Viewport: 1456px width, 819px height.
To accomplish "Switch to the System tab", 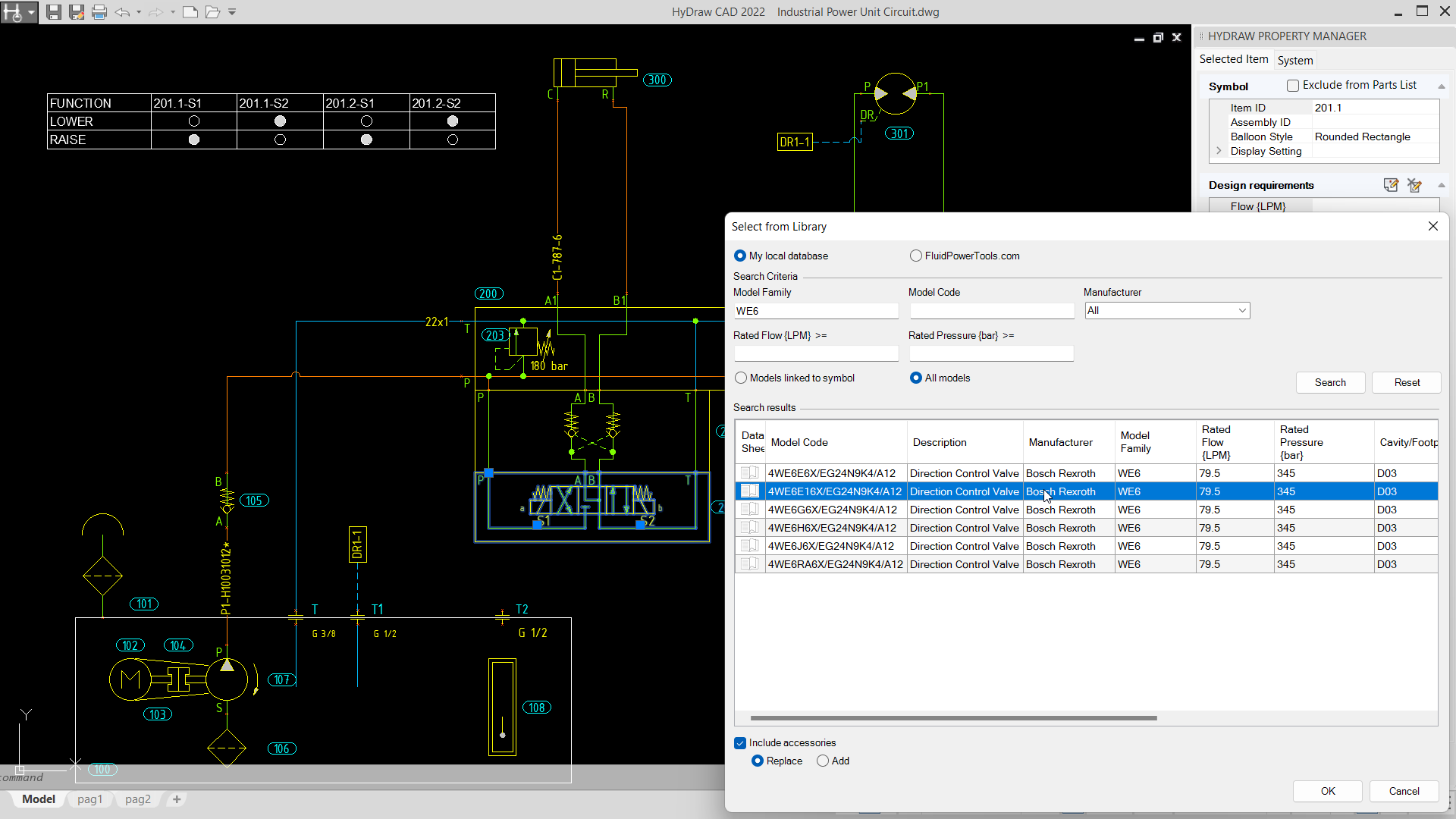I will 1294,60.
